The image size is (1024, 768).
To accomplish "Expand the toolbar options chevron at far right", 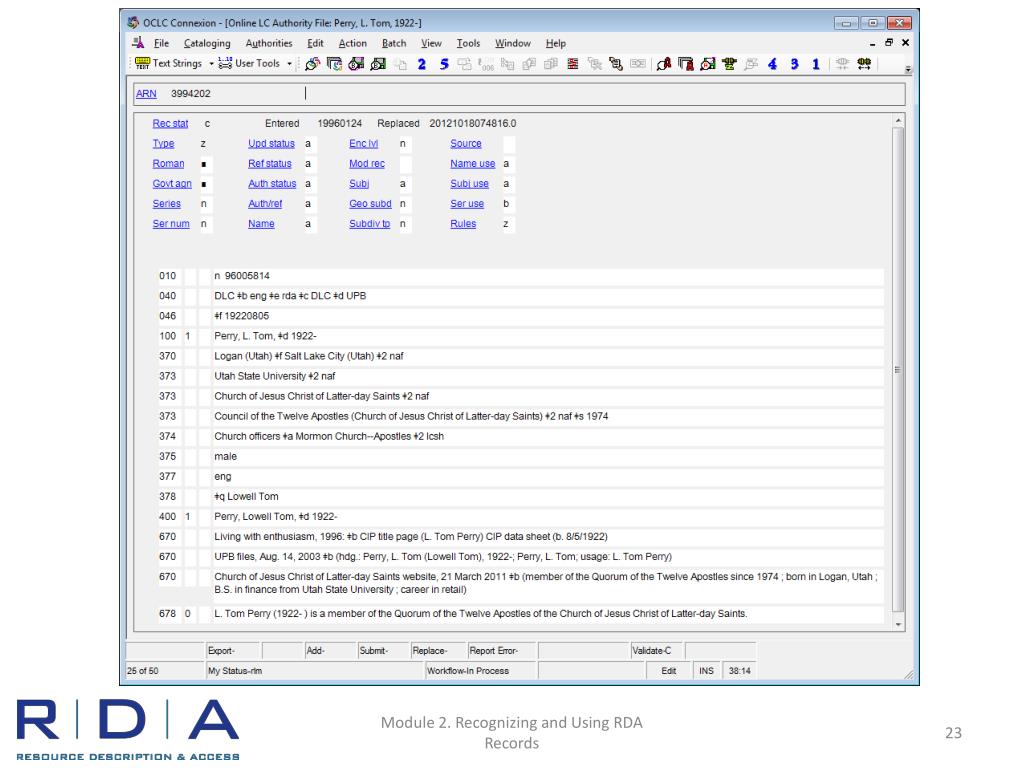I will tap(908, 69).
